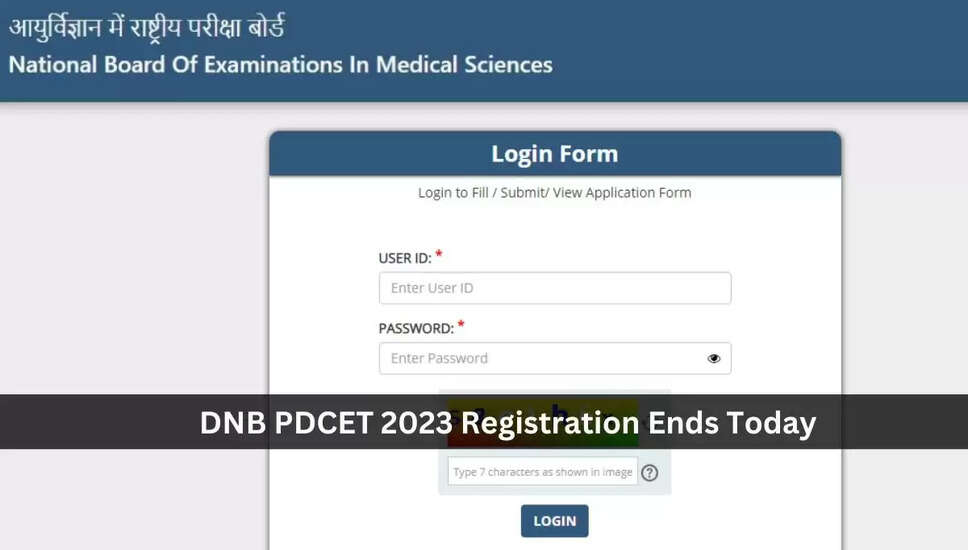
Task: Toggle password visibility eye icon
Action: [x=714, y=358]
